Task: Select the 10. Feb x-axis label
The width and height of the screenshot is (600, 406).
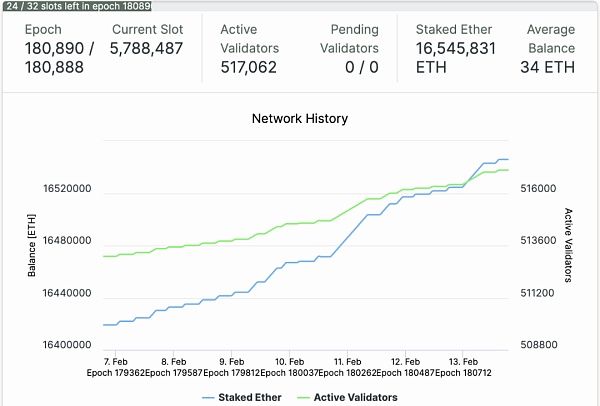Action: [x=289, y=361]
